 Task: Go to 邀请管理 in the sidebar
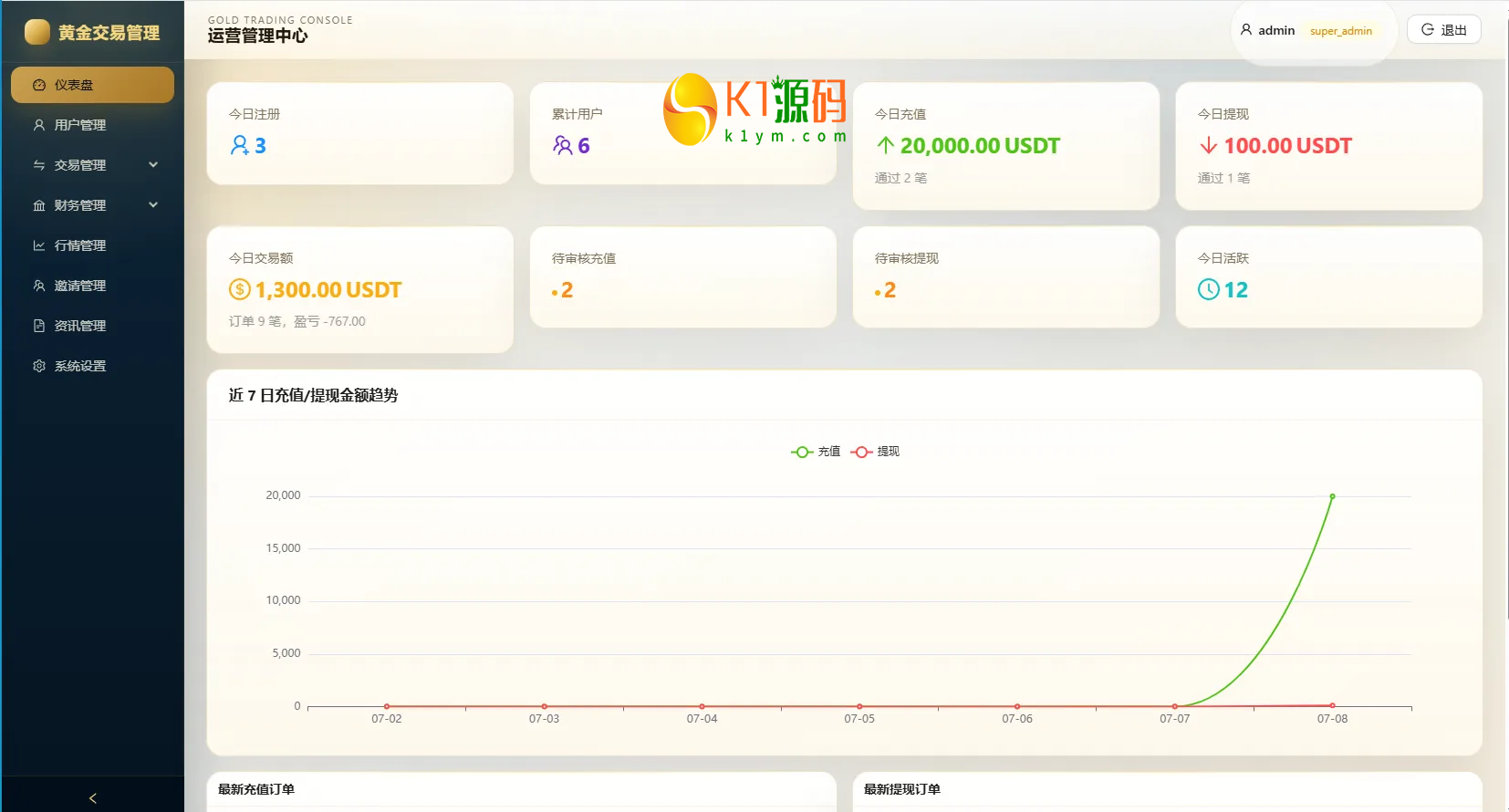[x=92, y=286]
